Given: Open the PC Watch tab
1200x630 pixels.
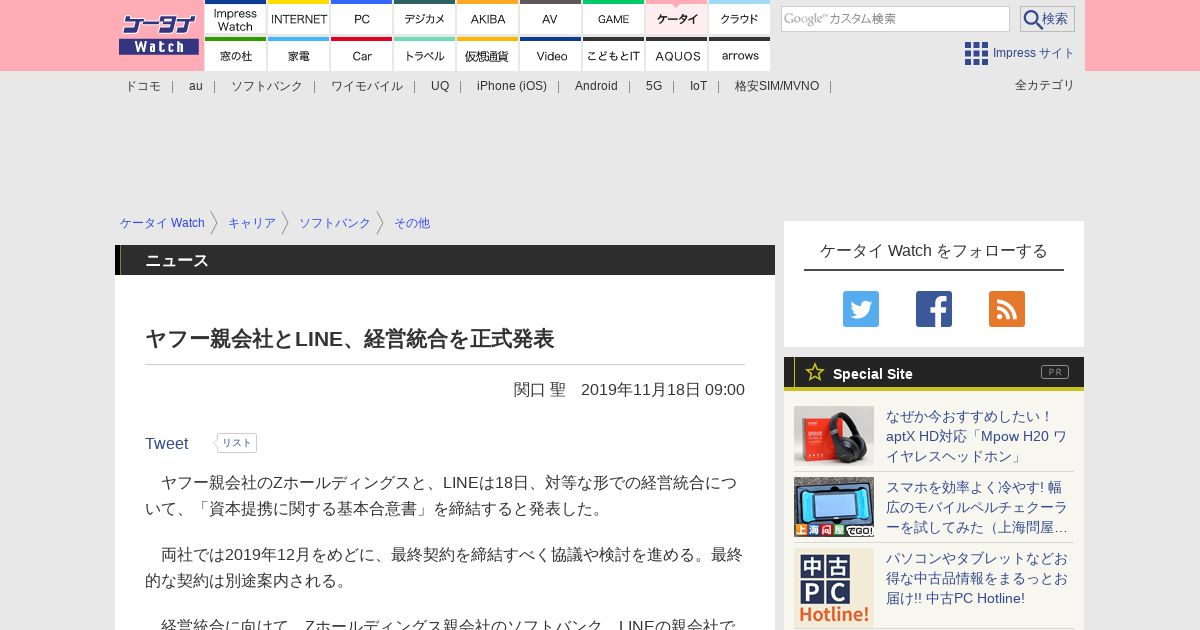Looking at the screenshot, I should pos(362,18).
